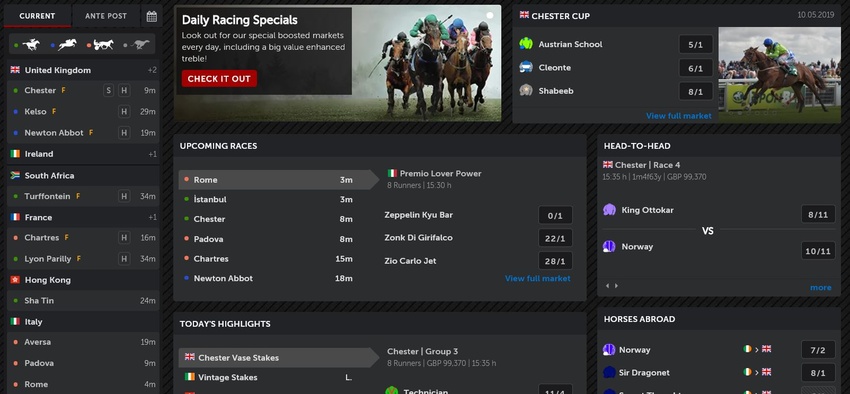Bet on King Ottokar at 8/11
Viewport: 850px width, 394px height.
(x=818, y=214)
